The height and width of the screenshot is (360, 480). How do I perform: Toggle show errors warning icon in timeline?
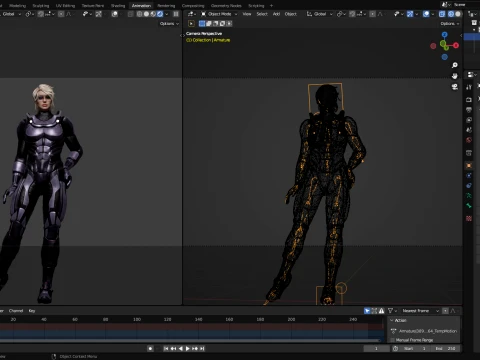382,311
